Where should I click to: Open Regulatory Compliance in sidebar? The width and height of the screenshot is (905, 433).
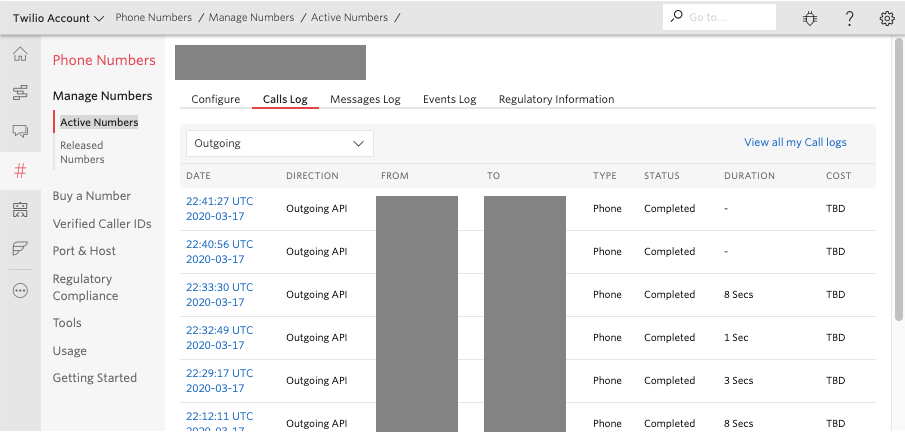pyautogui.click(x=85, y=287)
